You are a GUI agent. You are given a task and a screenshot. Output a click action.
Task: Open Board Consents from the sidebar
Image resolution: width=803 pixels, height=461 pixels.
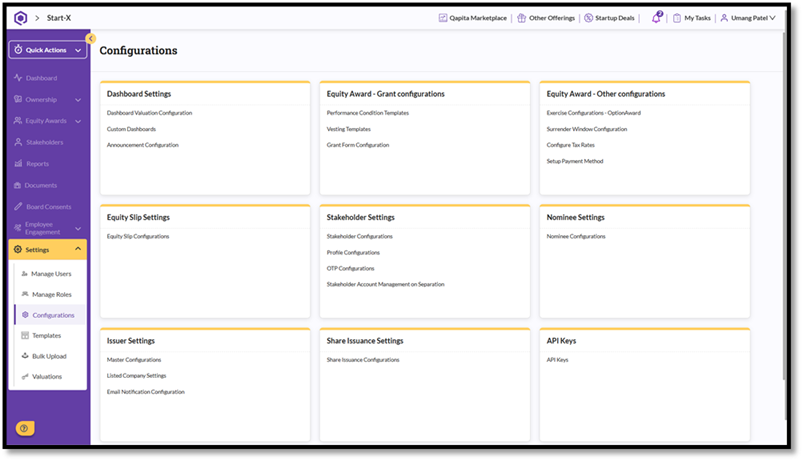tap(49, 207)
